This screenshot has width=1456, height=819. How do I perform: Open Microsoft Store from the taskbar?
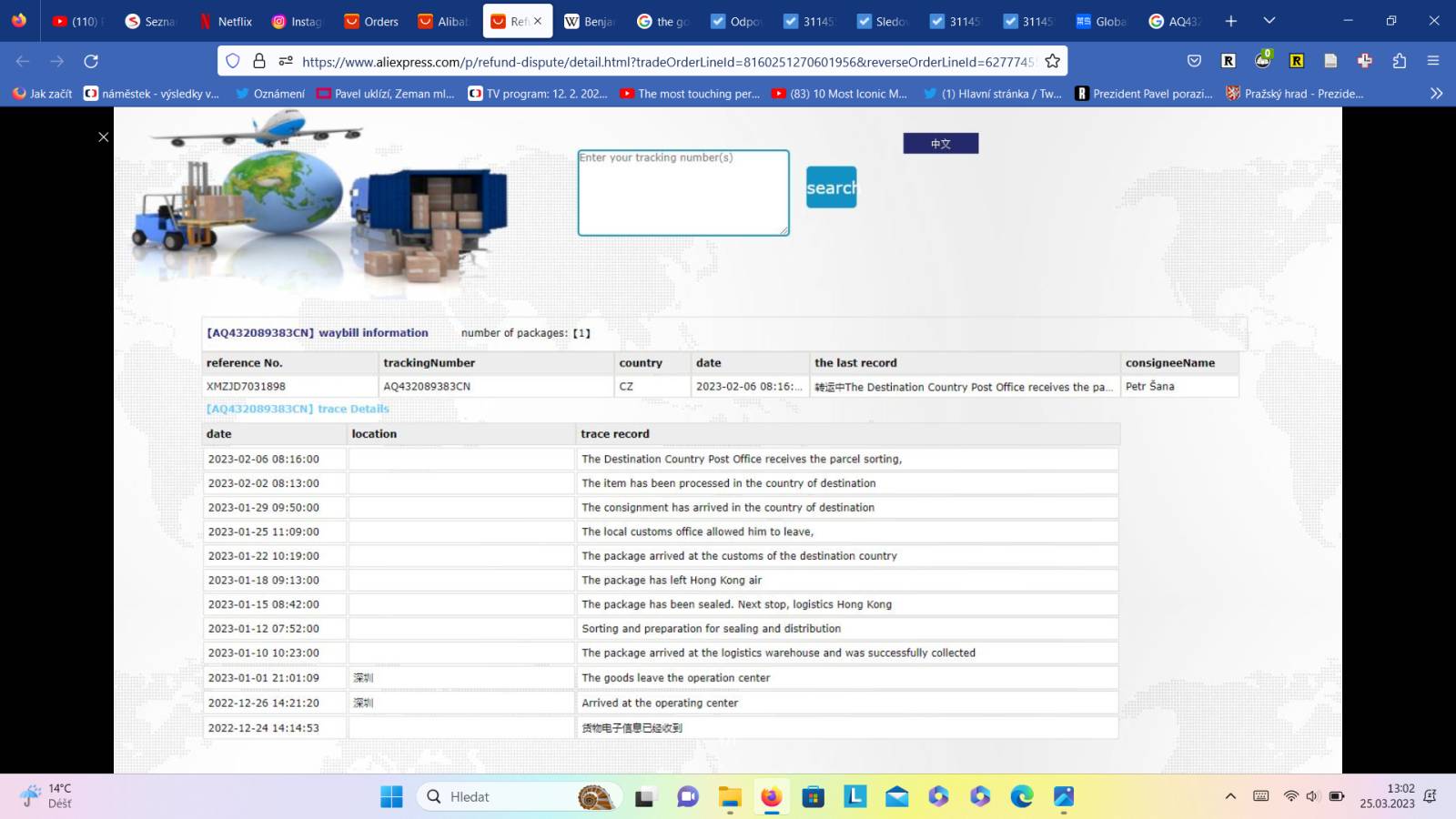813,797
